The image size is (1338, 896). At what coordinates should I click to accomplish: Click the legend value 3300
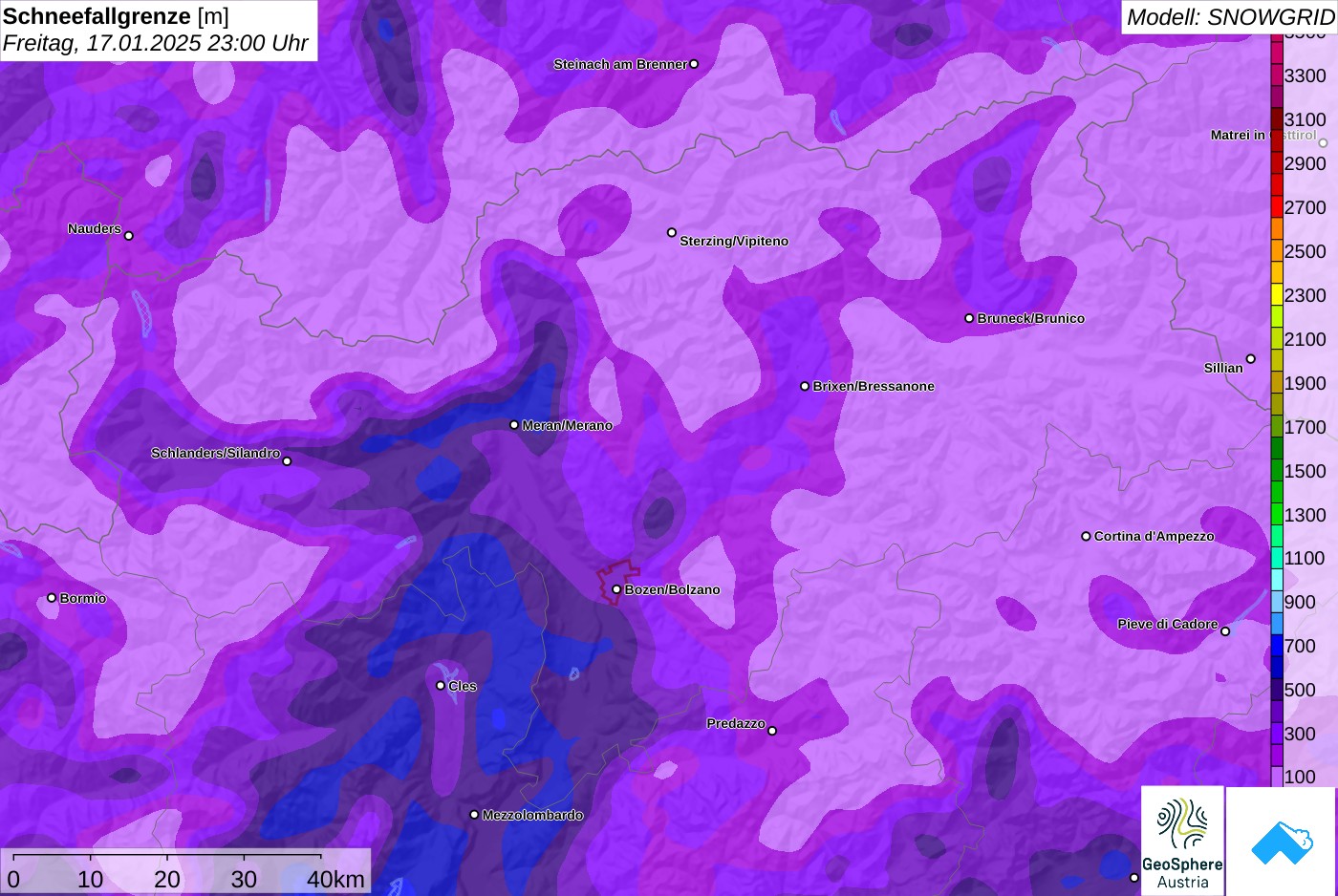tap(1305, 75)
